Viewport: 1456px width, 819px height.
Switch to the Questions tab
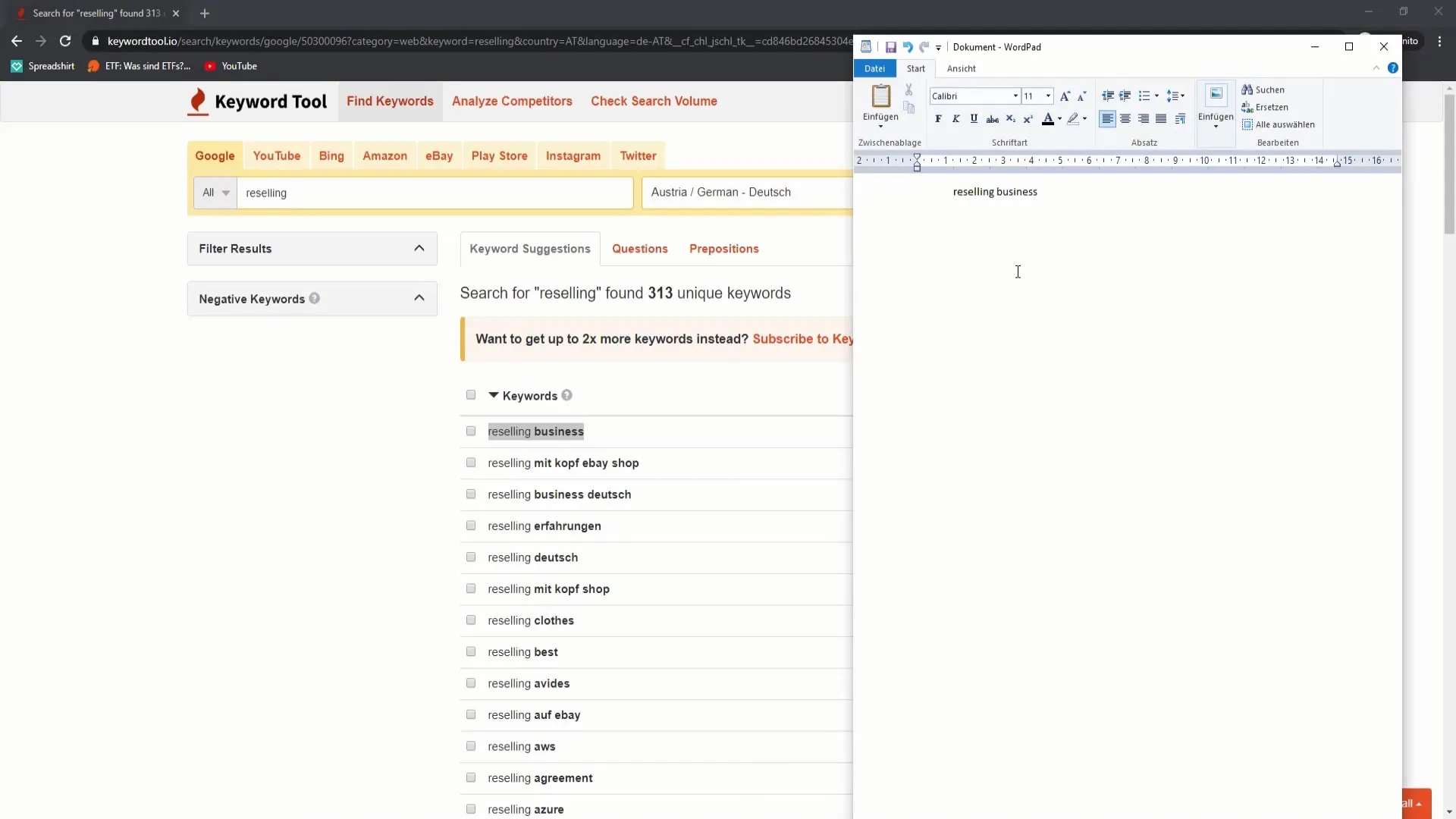pyautogui.click(x=640, y=249)
